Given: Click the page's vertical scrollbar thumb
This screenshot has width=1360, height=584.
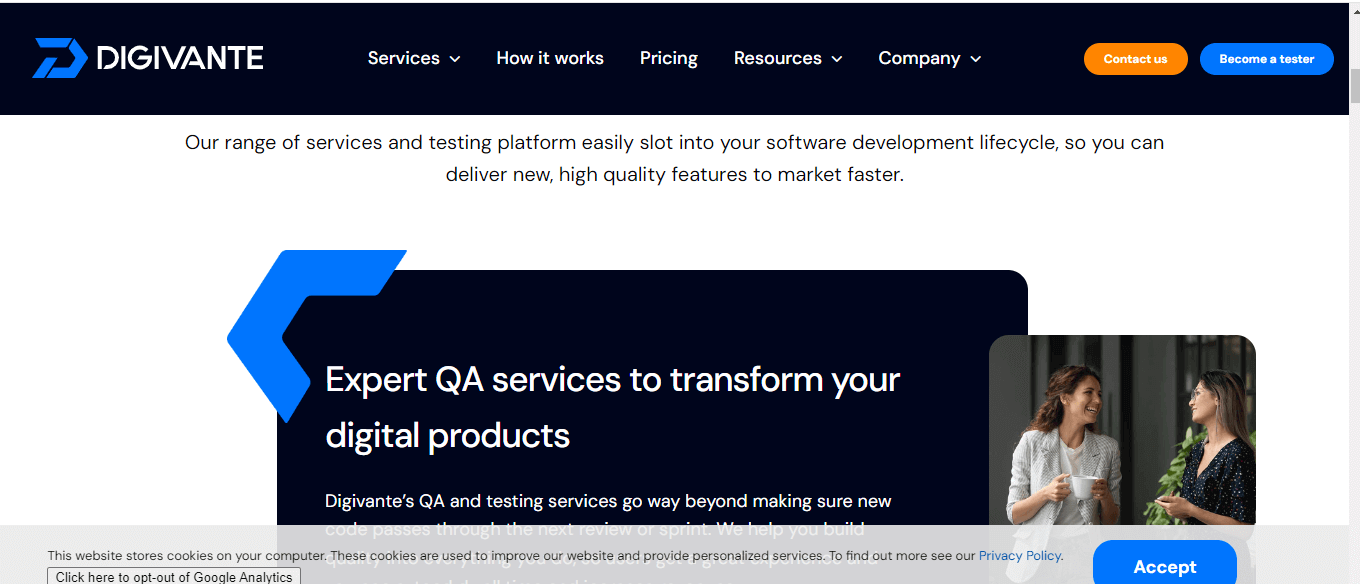Looking at the screenshot, I should (x=1355, y=88).
